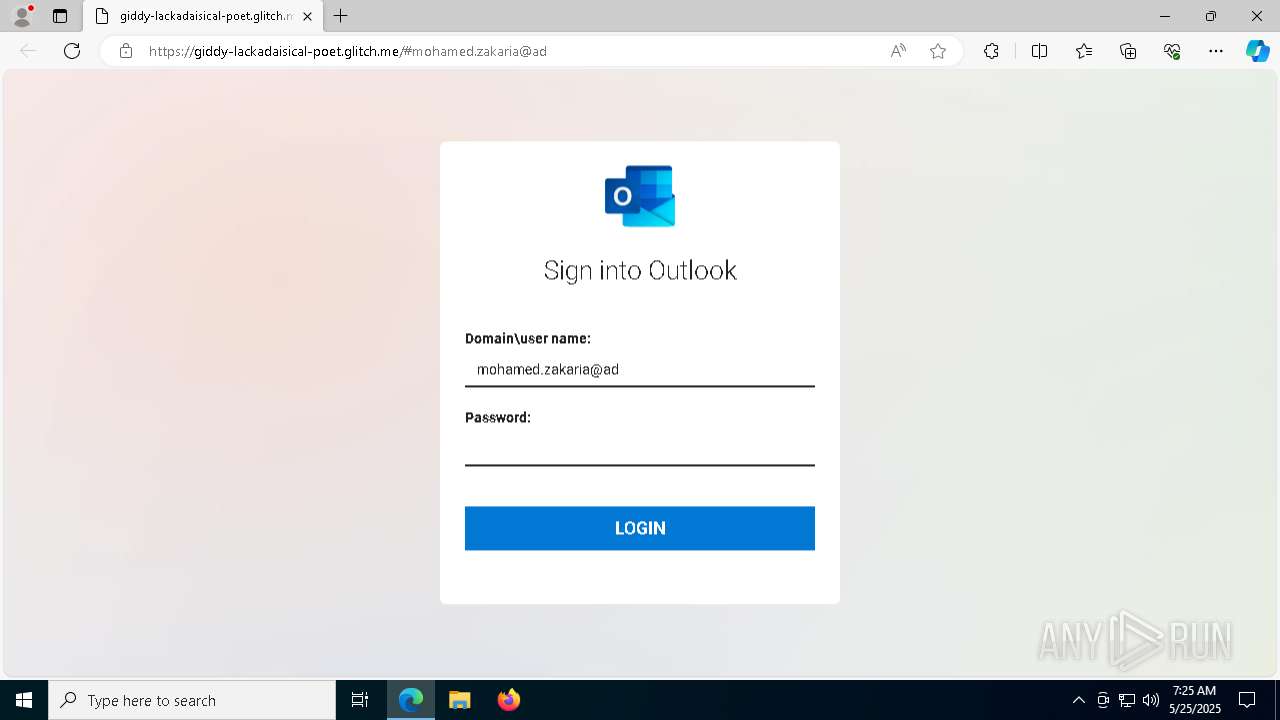Open Settings and more menu
Viewport: 1280px width, 720px height.
(x=1216, y=51)
